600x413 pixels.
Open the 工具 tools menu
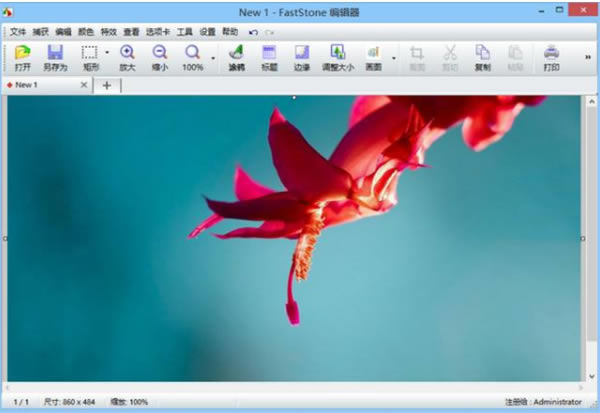click(x=184, y=32)
